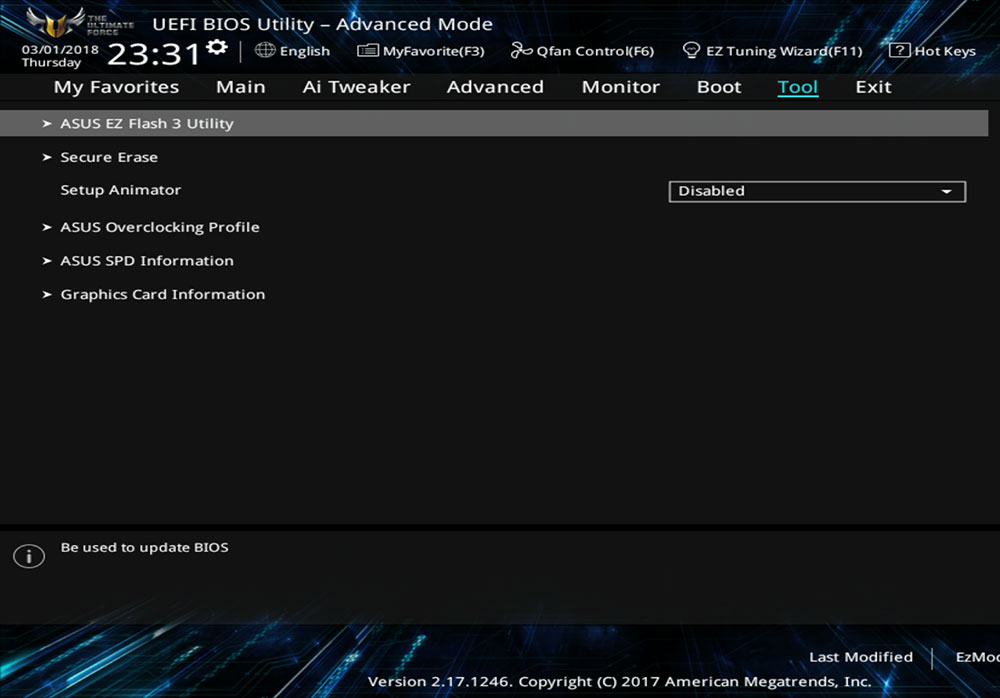Expand arrow for Graphics Card Information
Image resolution: width=1000 pixels, height=698 pixels.
pos(47,294)
